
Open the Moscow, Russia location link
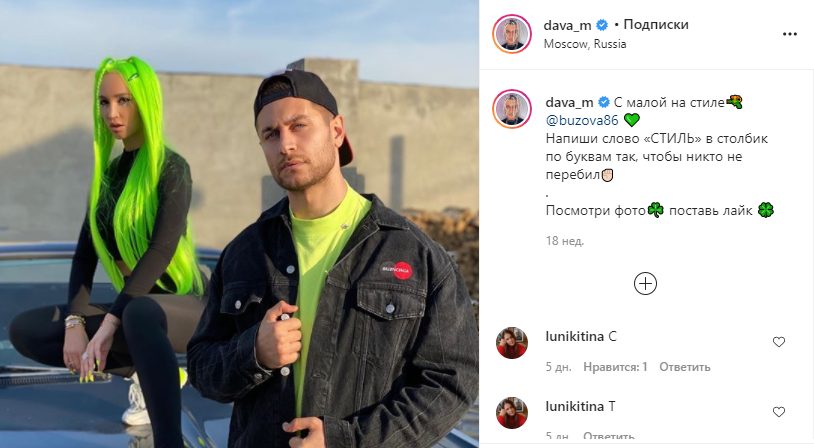[x=585, y=44]
